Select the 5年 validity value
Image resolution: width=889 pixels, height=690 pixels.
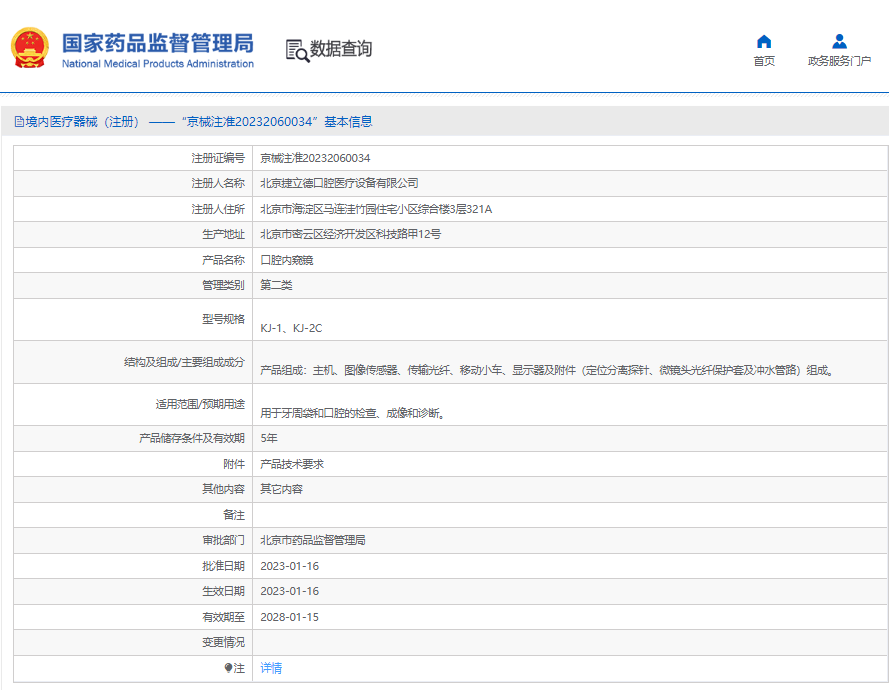[x=269, y=438]
